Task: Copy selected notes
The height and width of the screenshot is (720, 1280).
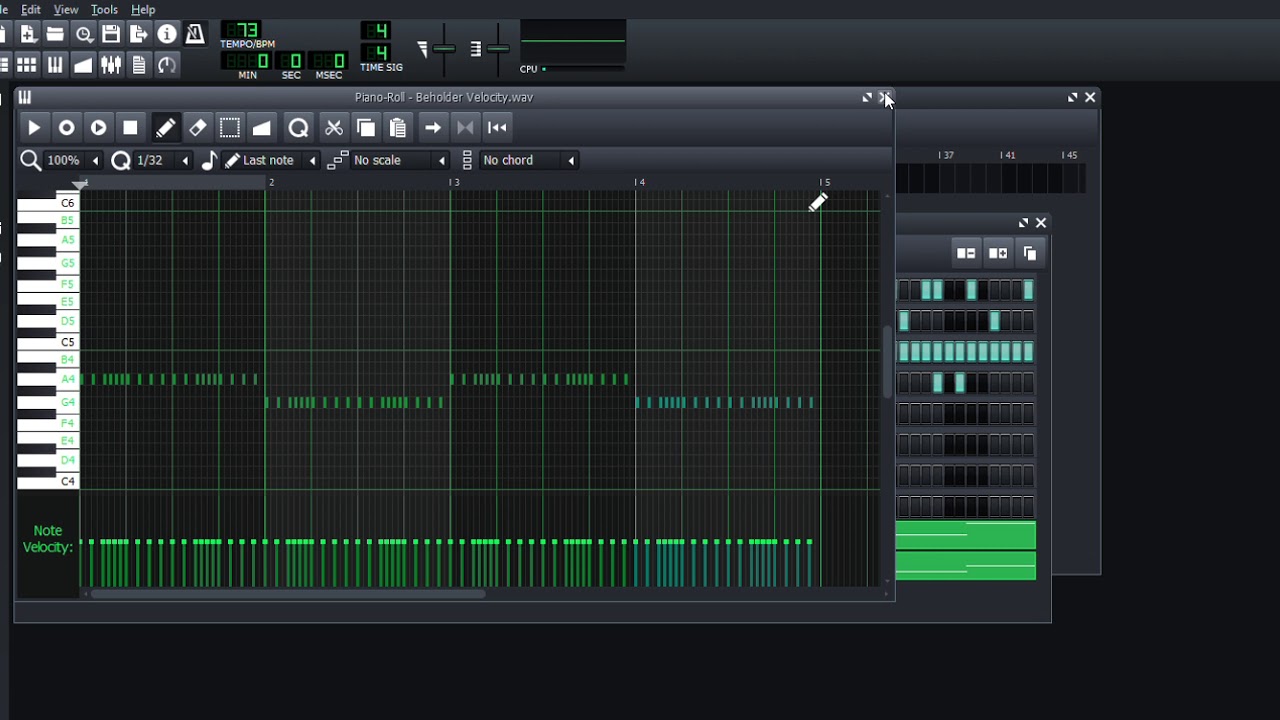Action: coord(366,127)
